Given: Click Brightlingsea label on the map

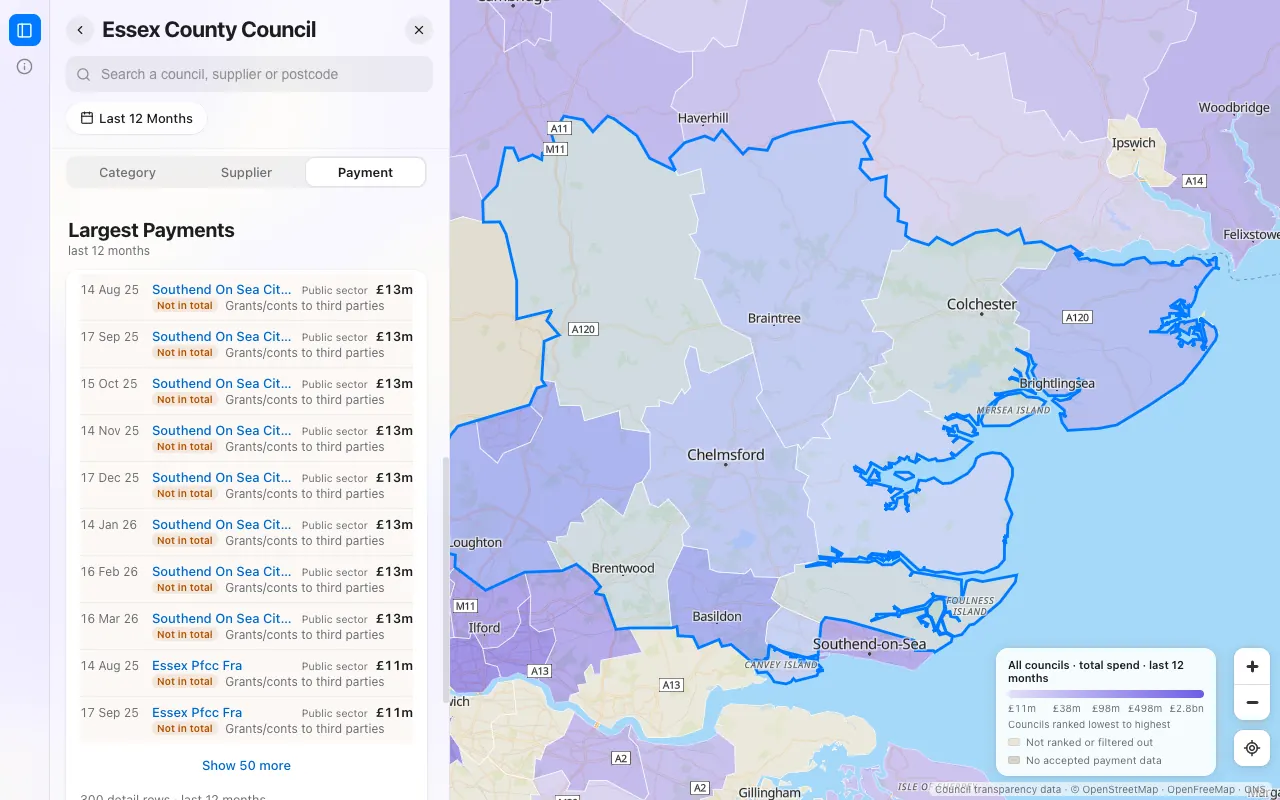Looking at the screenshot, I should (x=1057, y=383).
